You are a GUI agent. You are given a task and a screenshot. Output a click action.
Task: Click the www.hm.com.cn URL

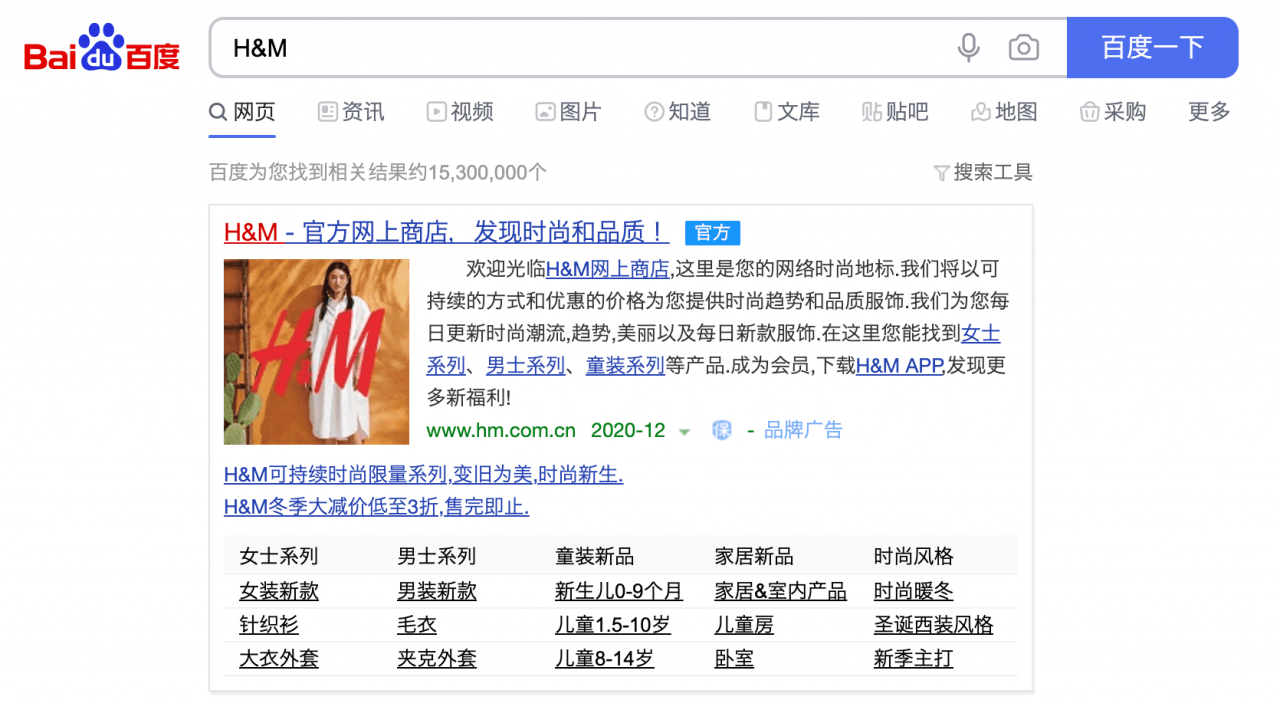(501, 430)
